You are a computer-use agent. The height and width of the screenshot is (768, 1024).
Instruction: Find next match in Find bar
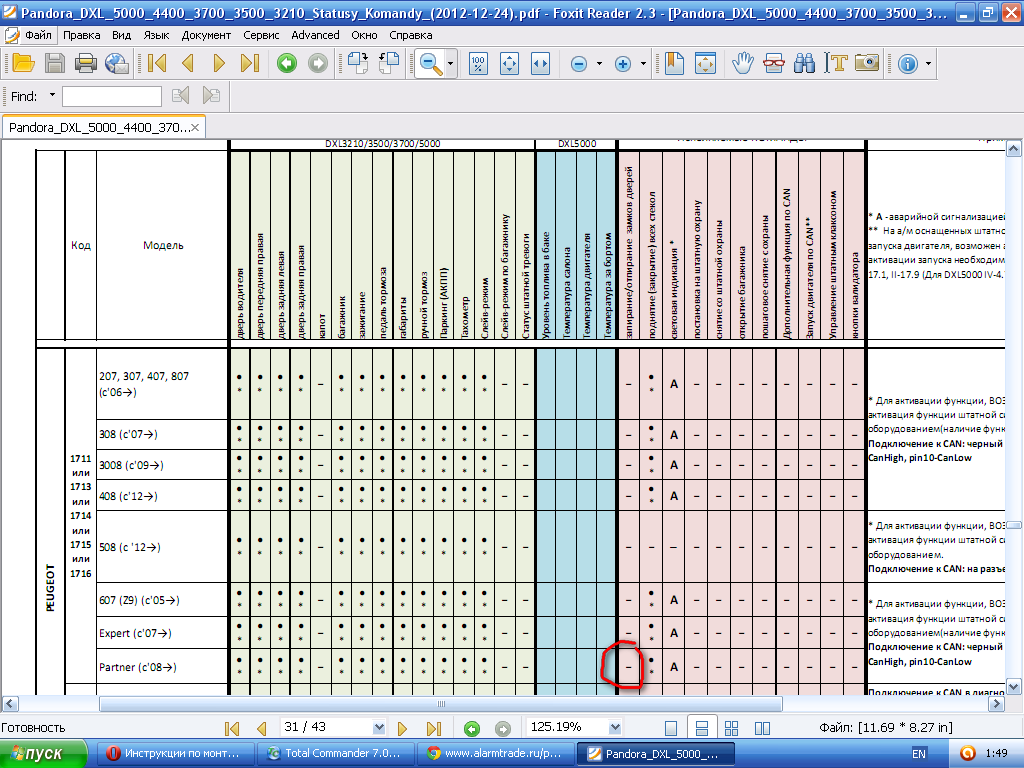[x=211, y=96]
